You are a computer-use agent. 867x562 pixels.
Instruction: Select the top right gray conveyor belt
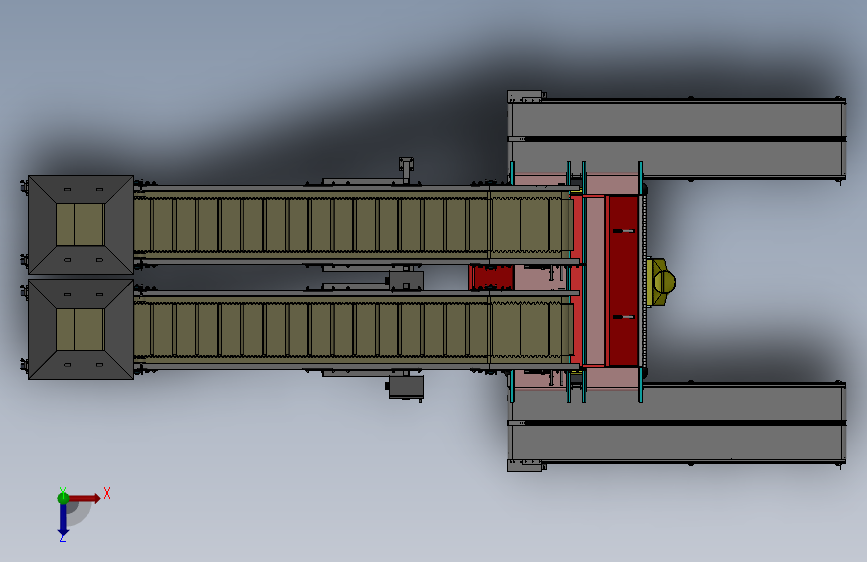(x=677, y=138)
